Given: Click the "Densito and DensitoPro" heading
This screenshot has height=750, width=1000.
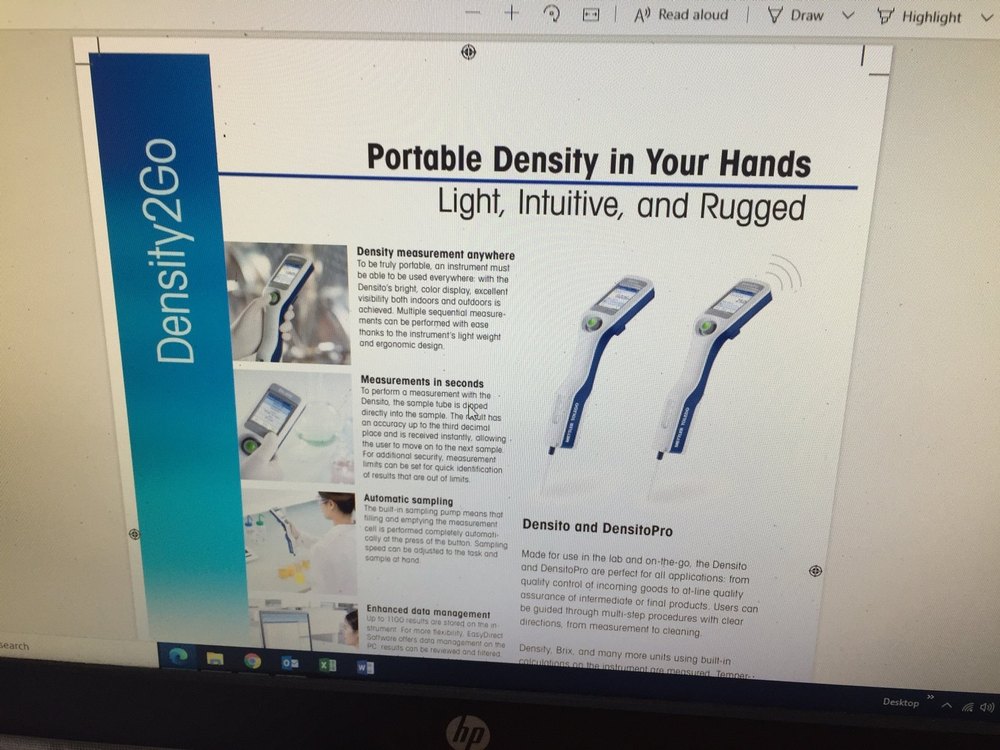Looking at the screenshot, I should [597, 527].
